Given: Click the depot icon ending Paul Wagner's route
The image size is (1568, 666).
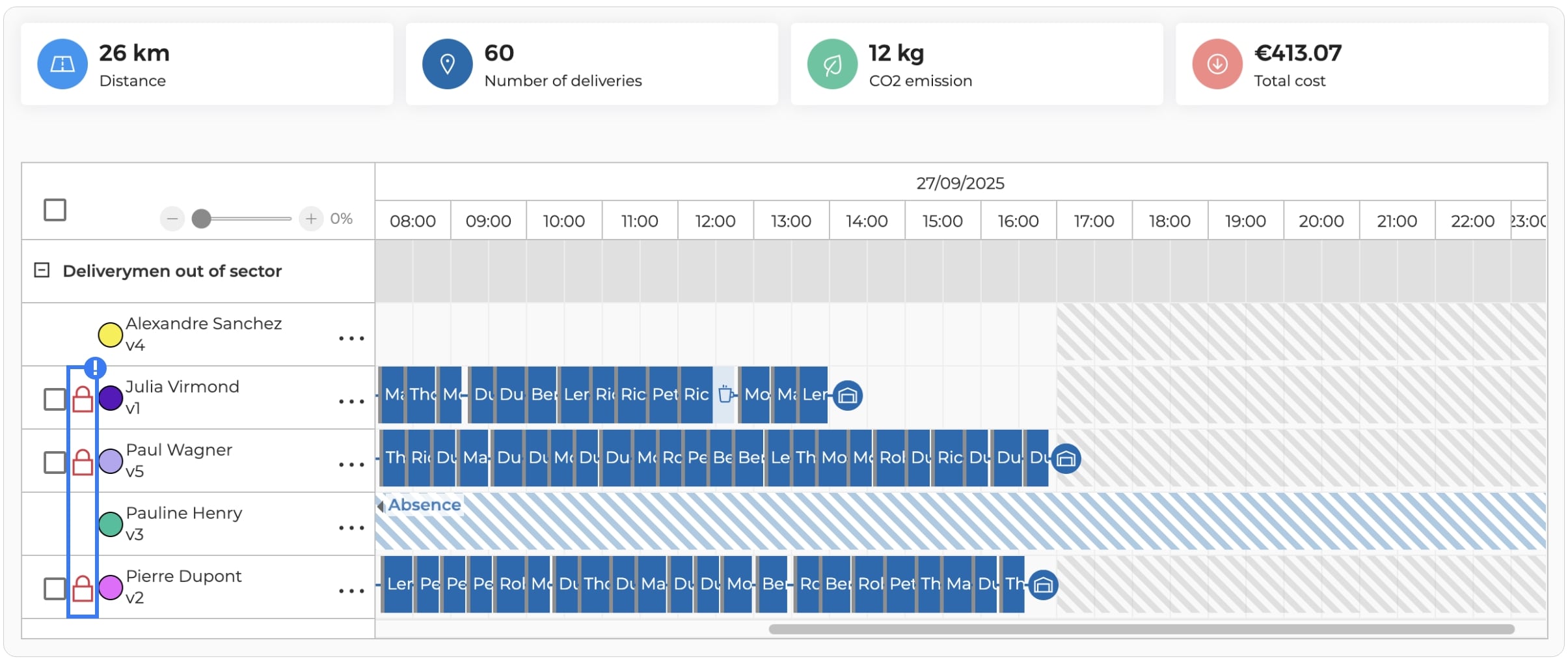Looking at the screenshot, I should click(x=1066, y=458).
